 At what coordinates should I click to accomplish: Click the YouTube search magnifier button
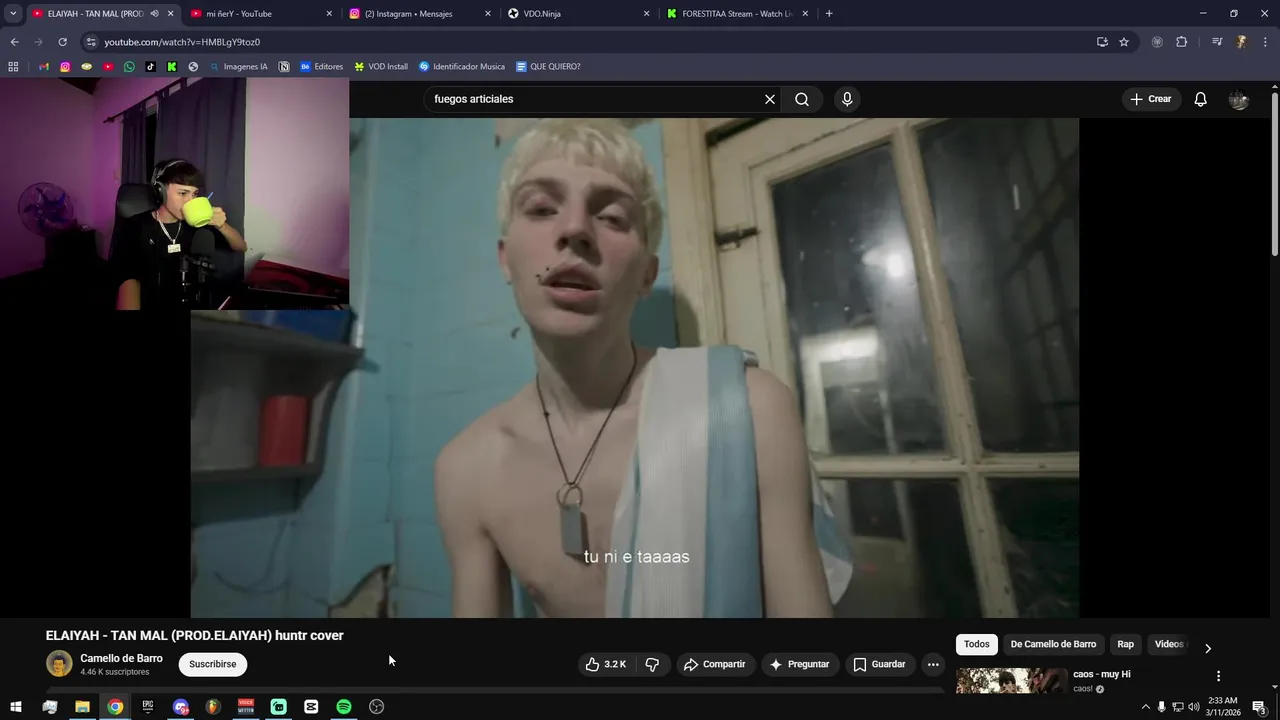(802, 99)
